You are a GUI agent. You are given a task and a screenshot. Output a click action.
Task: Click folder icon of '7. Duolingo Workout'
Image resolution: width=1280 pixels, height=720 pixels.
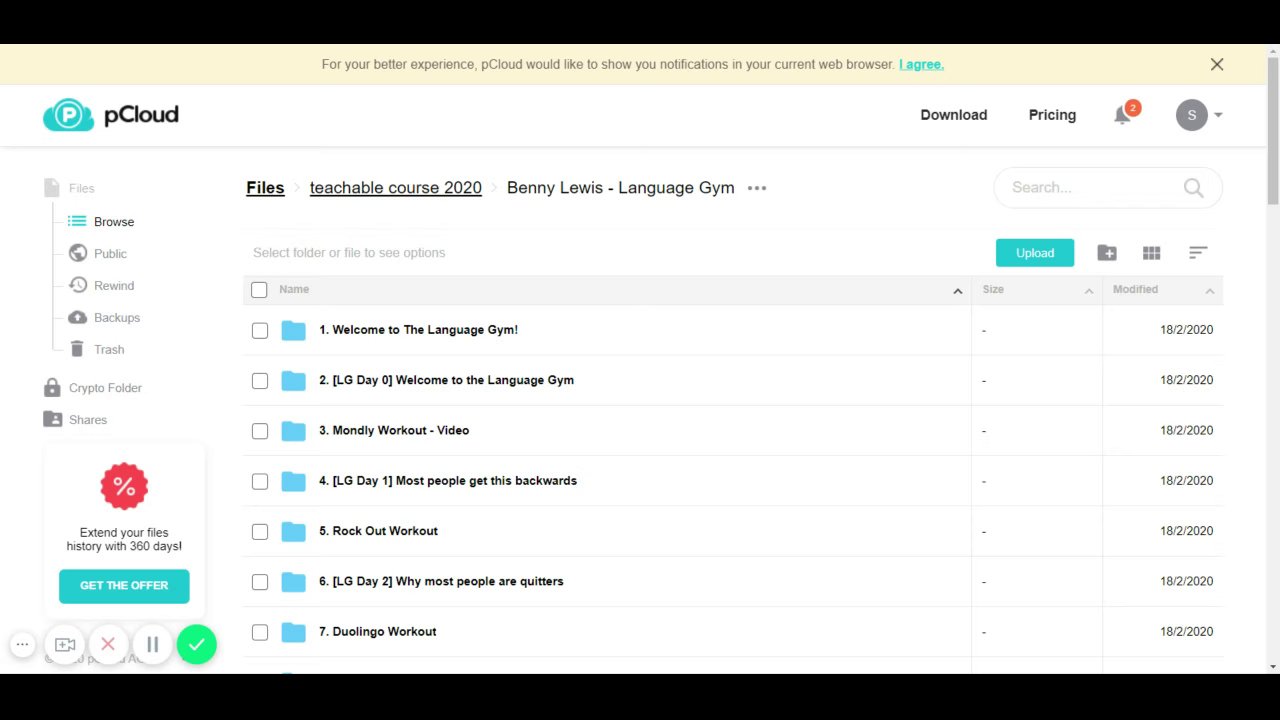coord(293,632)
